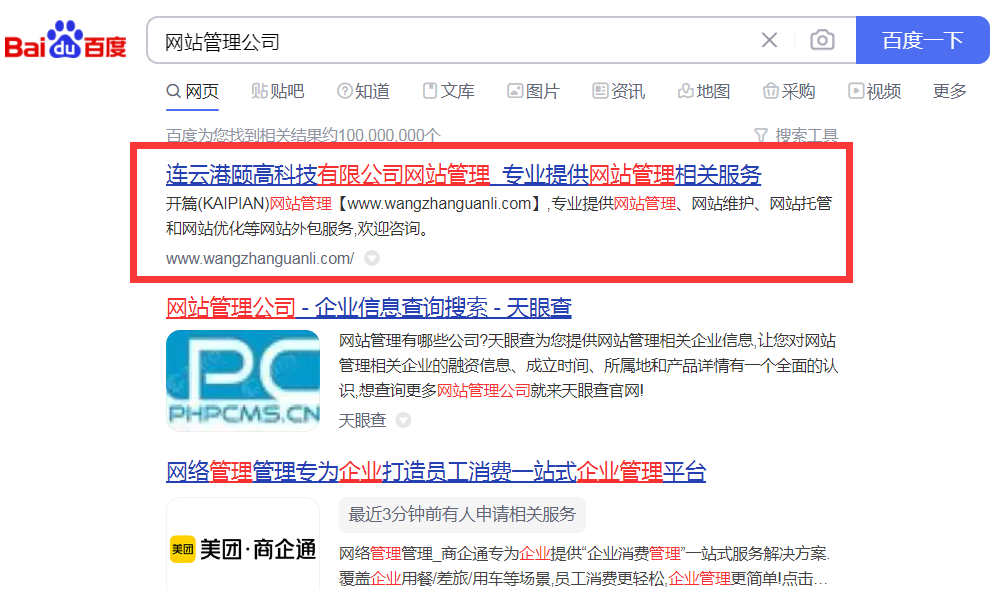Screen dimensions: 996x590
Task: Click the Baidu logo
Action: pyautogui.click(x=65, y=40)
